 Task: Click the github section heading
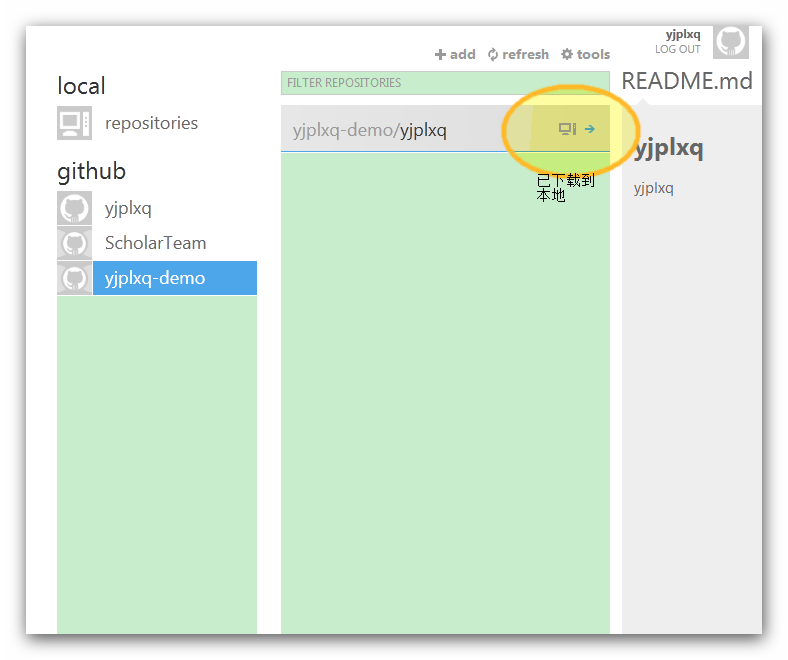click(x=91, y=172)
